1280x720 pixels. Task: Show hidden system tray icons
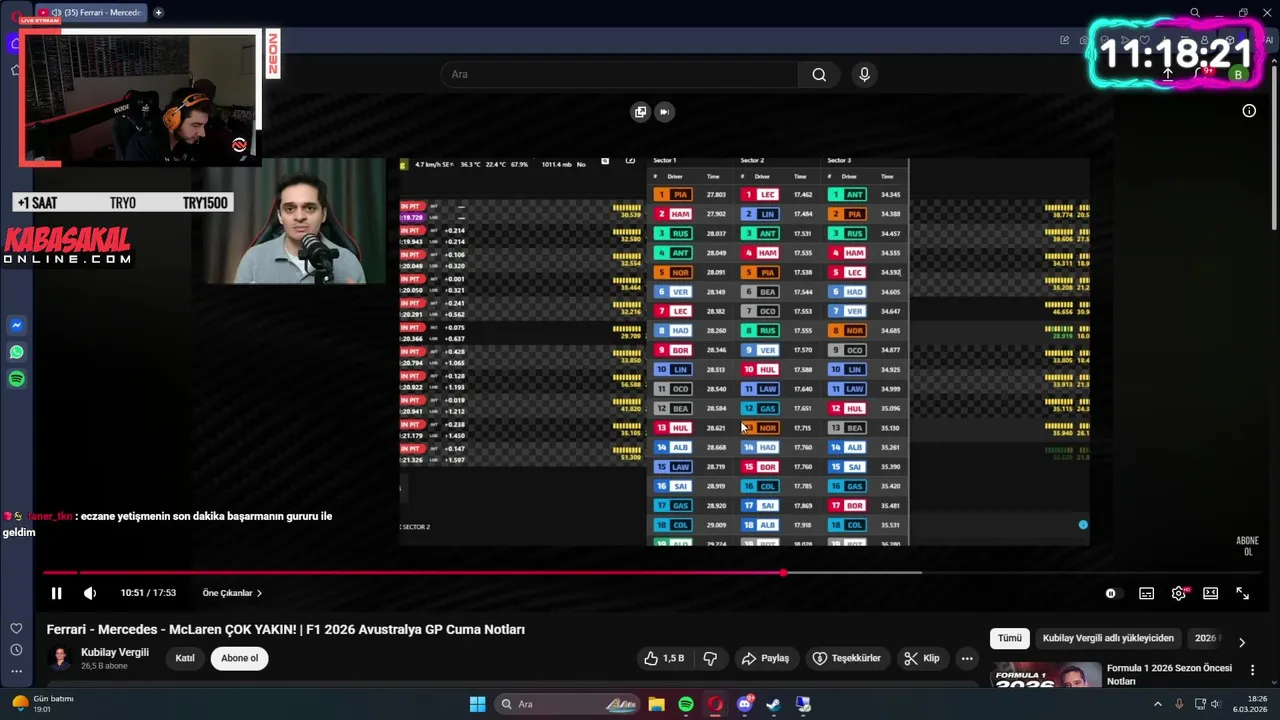1158,704
